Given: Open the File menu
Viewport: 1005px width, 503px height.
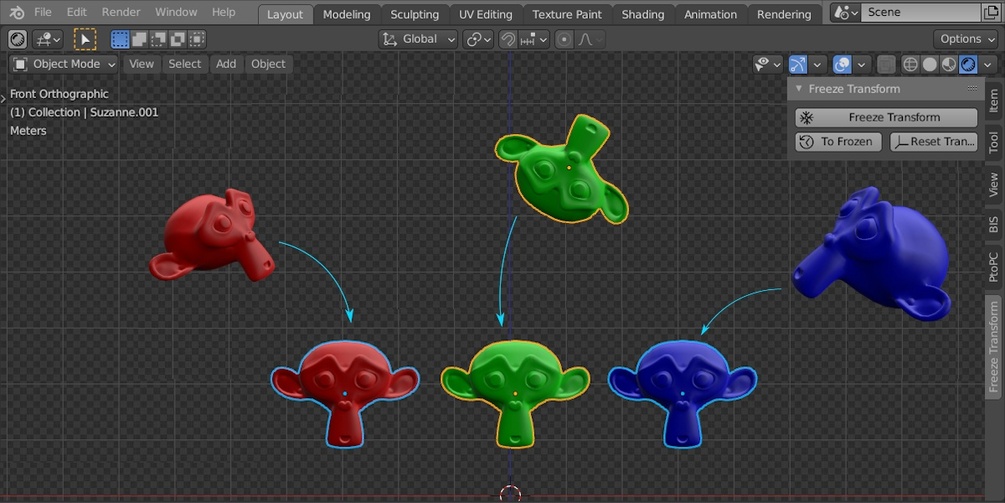Looking at the screenshot, I should tap(43, 12).
